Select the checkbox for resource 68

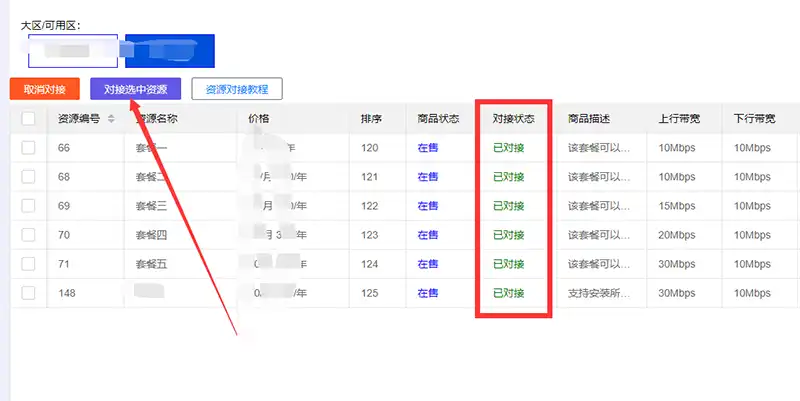tap(28, 177)
